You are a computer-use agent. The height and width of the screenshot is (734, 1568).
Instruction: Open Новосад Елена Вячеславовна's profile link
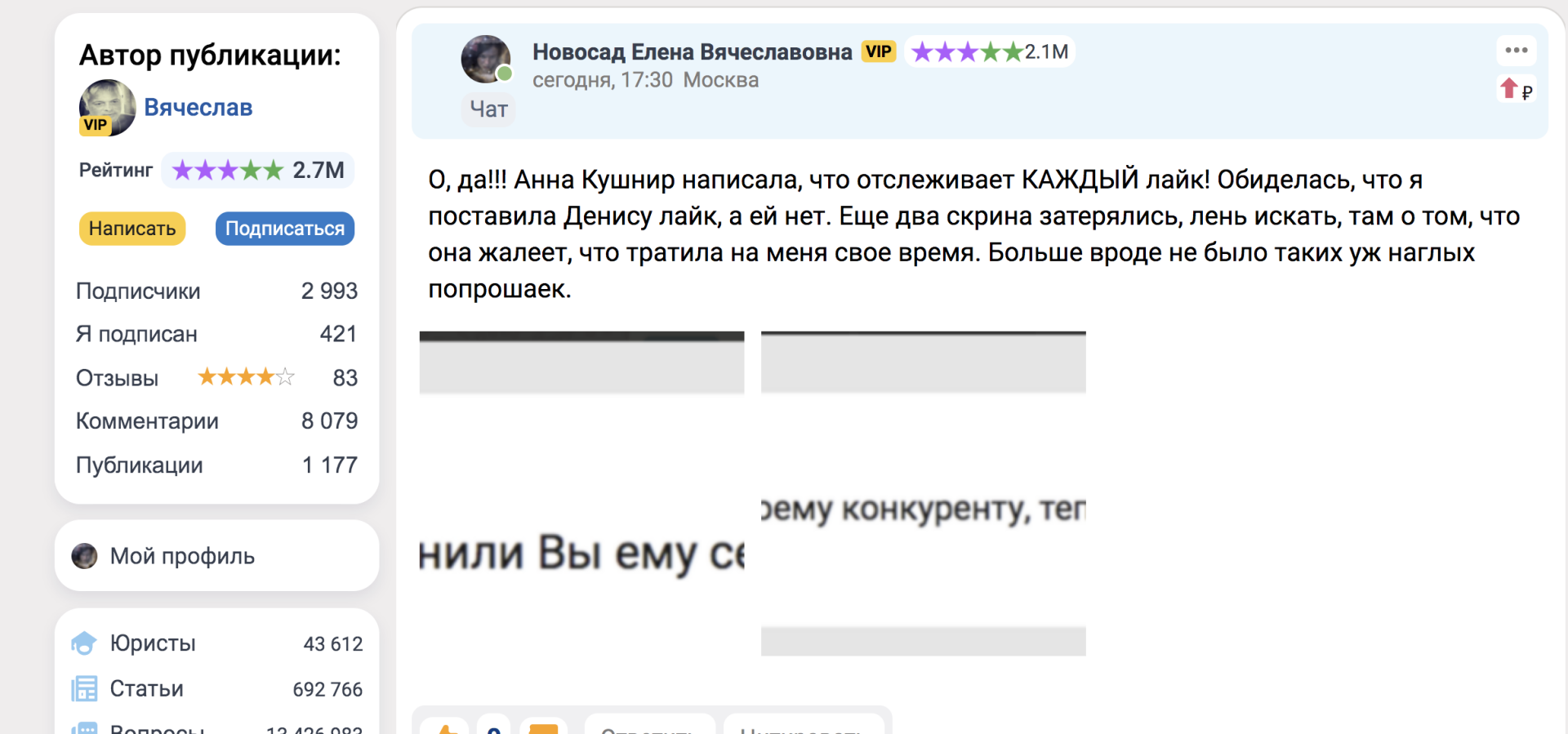pos(692,51)
